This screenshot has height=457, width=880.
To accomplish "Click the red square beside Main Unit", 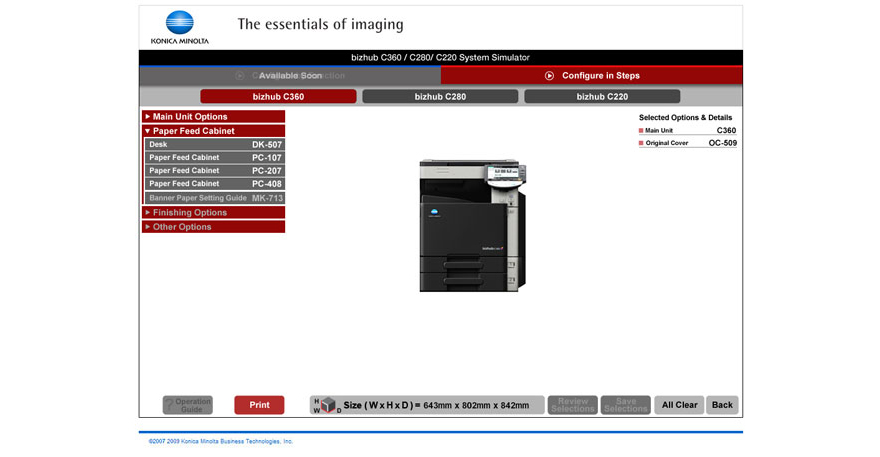I will click(x=641, y=131).
